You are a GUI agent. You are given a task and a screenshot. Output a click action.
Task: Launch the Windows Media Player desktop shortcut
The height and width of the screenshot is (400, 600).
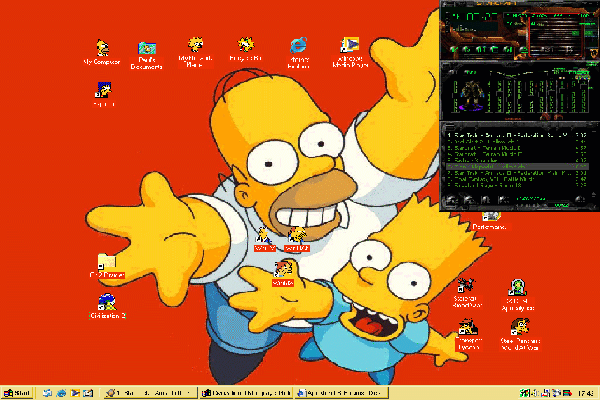click(349, 45)
